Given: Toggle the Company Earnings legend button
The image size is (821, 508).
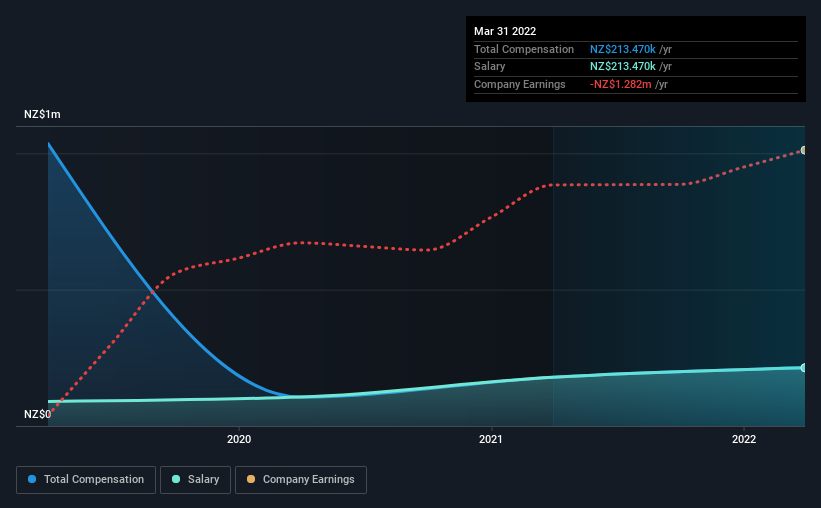Looking at the screenshot, I should [x=301, y=480].
